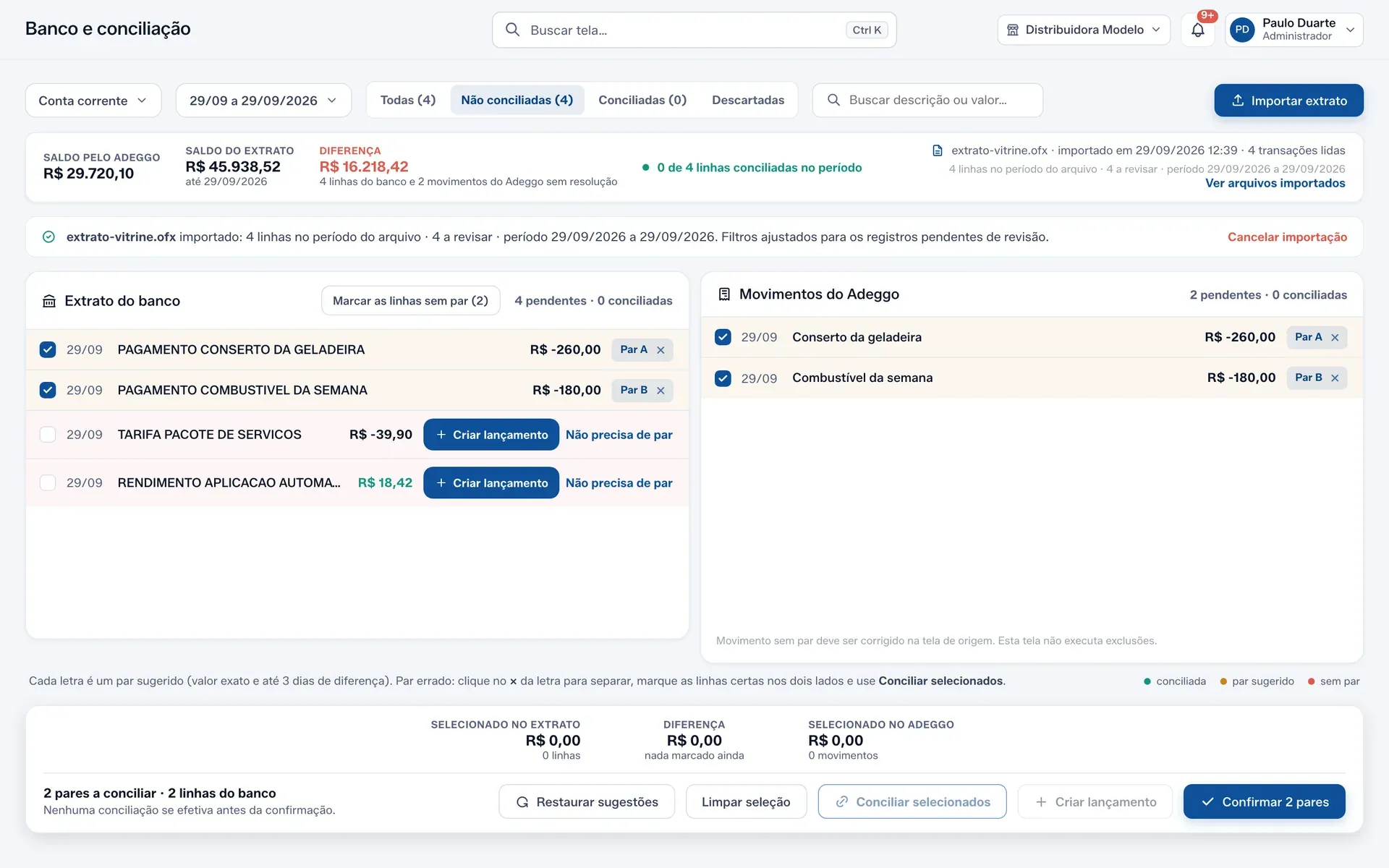Uncheck PAGAMENTO COMBUSTIVEL DA SEMANA row
This screenshot has height=868, width=1389.
click(48, 391)
